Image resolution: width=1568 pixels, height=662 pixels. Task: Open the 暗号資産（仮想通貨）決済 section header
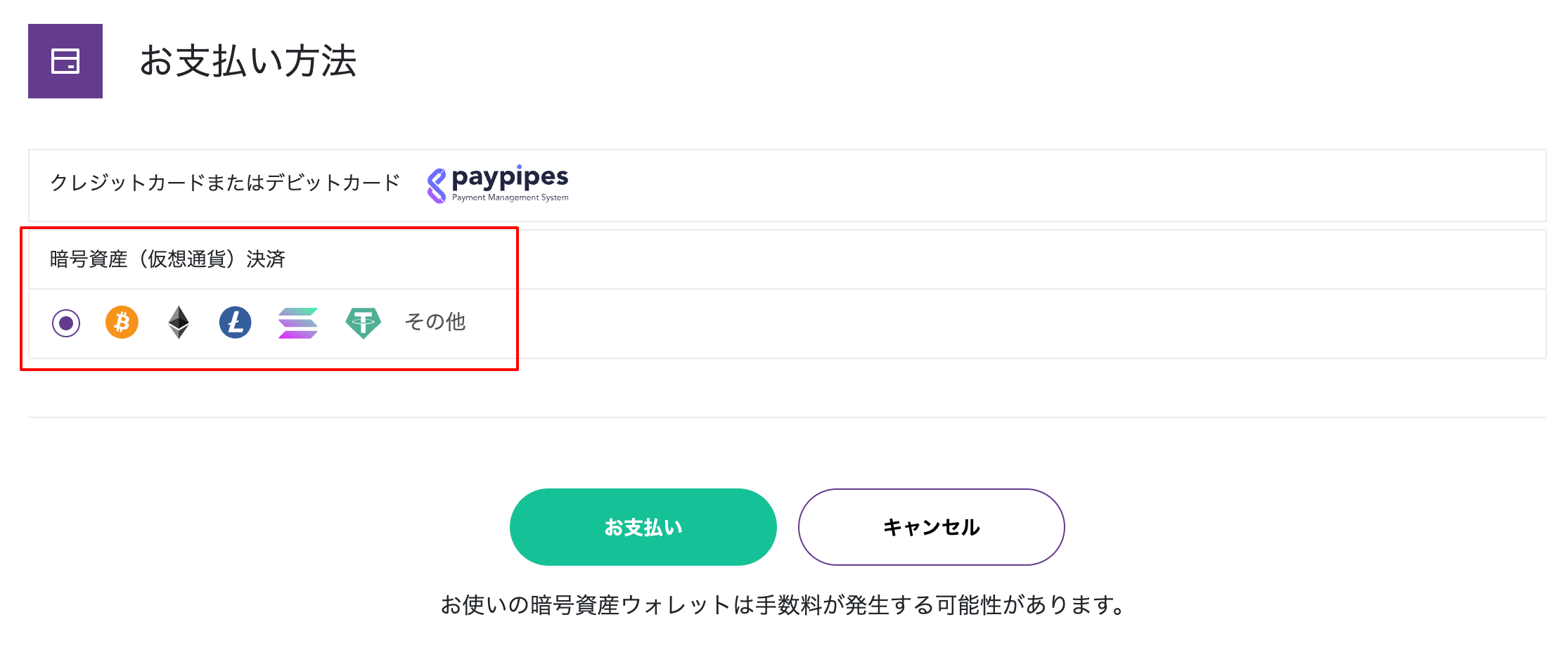click(x=167, y=259)
